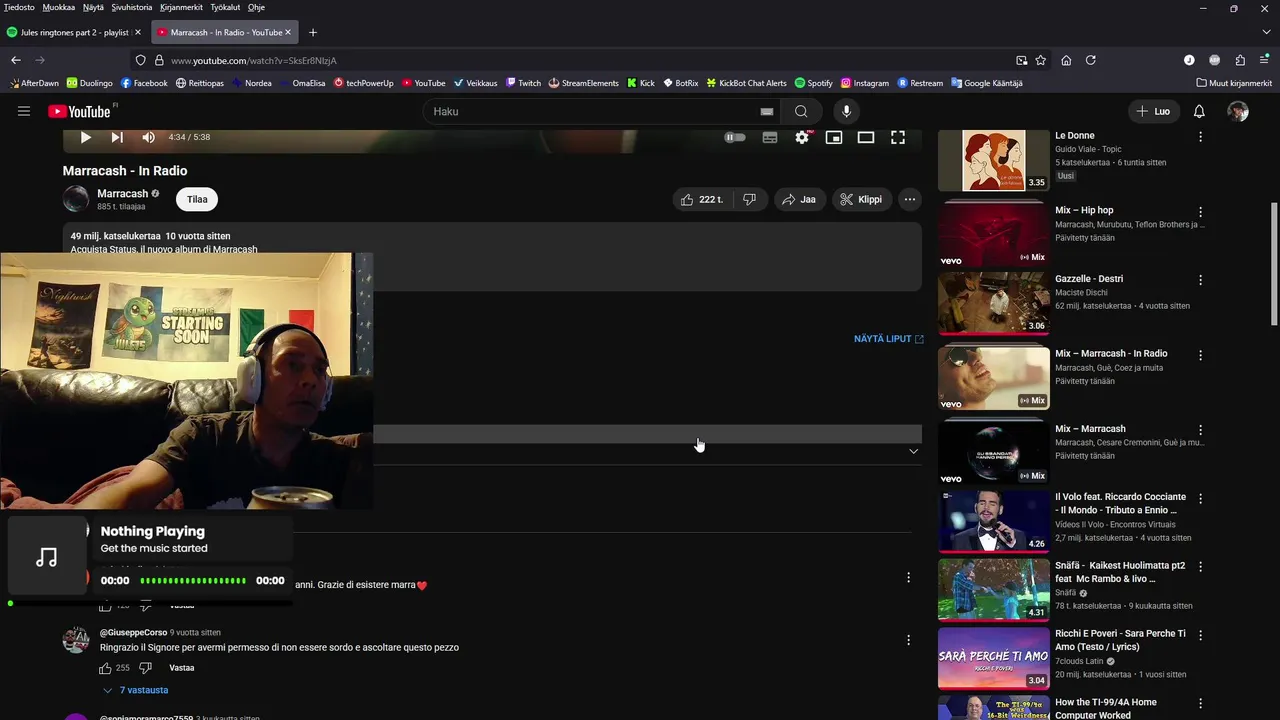1280x720 pixels.
Task: Open Työkalut menu
Action: [x=225, y=7]
